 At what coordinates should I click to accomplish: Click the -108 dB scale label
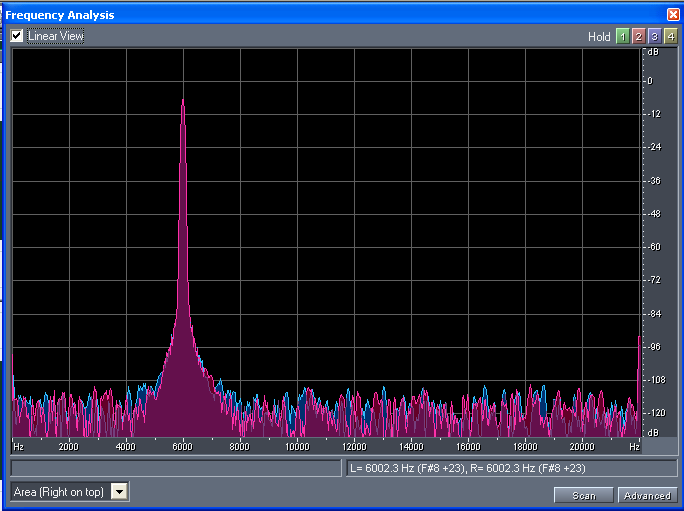656,380
